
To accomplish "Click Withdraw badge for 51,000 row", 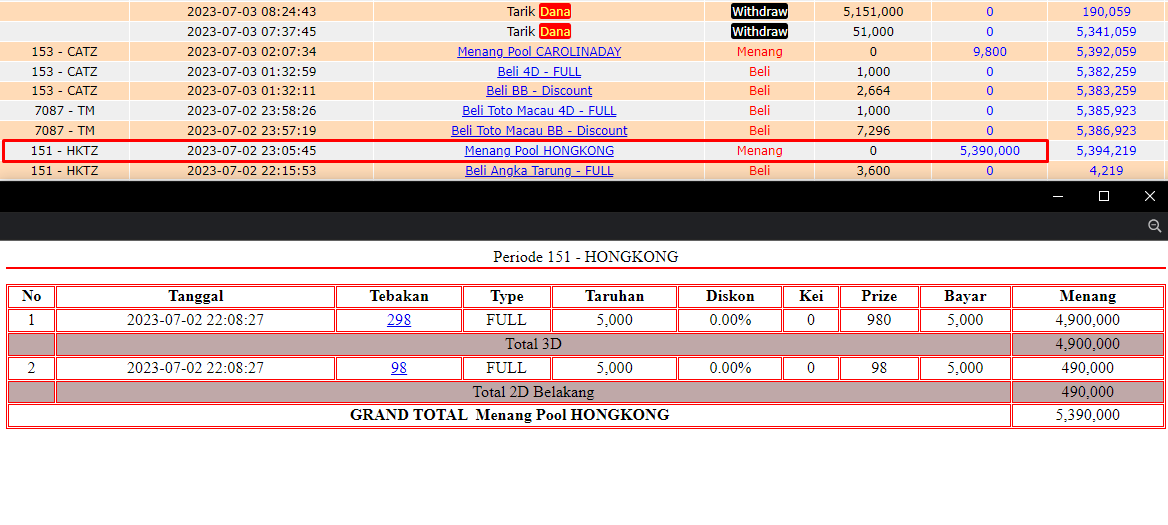I will [x=759, y=31].
